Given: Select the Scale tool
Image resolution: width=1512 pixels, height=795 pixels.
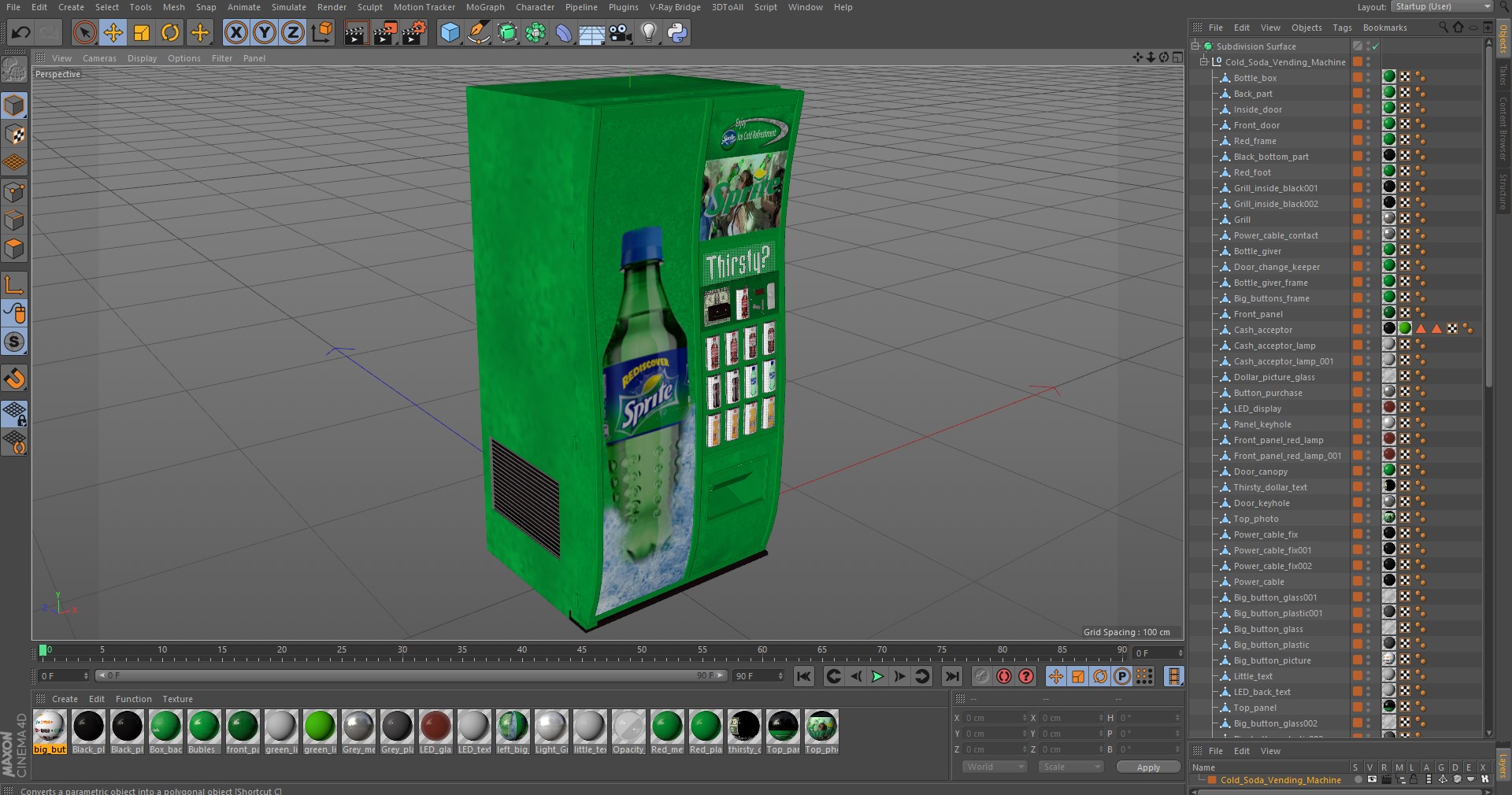Looking at the screenshot, I should tap(142, 32).
